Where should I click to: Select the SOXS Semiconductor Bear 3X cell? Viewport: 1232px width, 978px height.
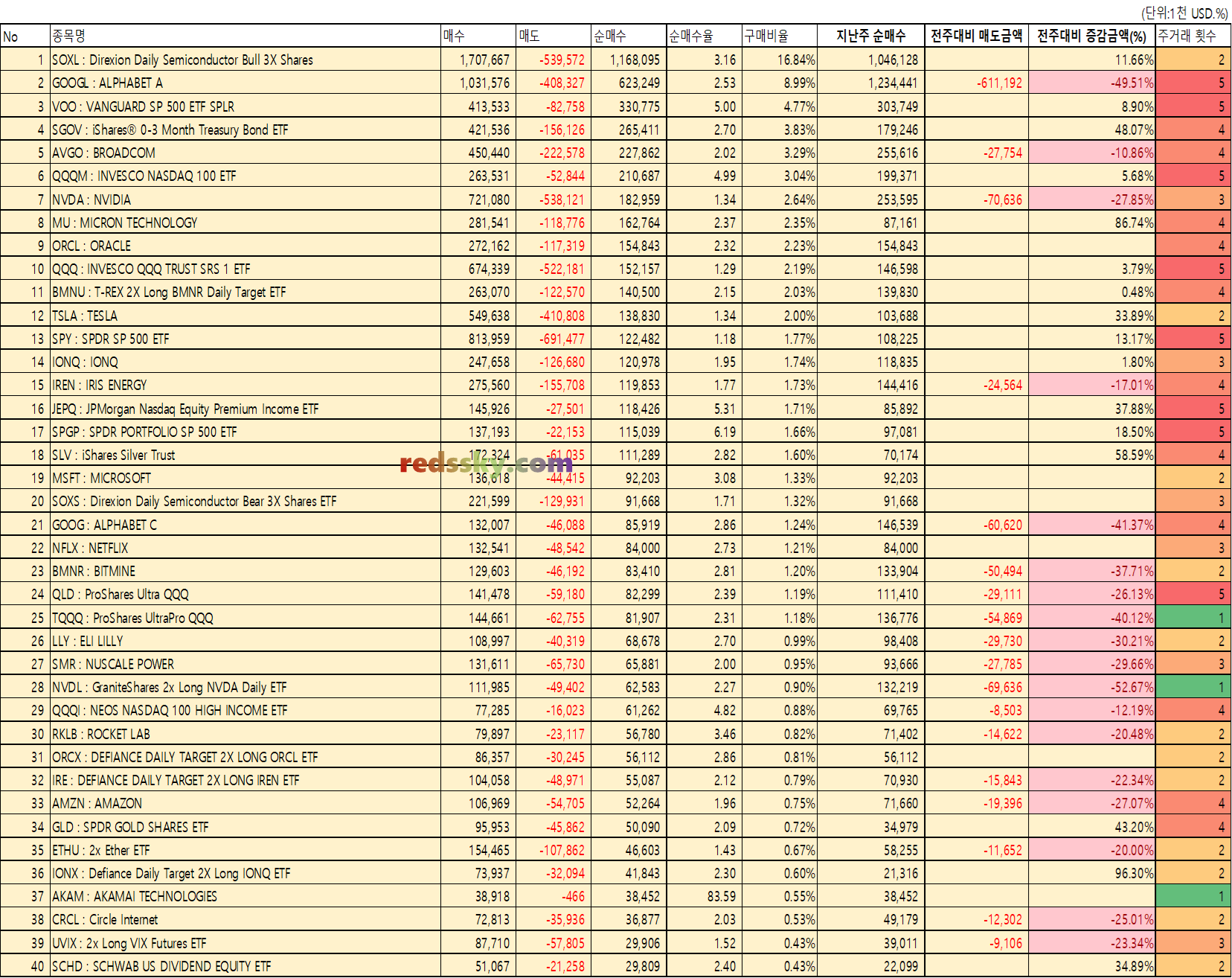click(x=246, y=501)
